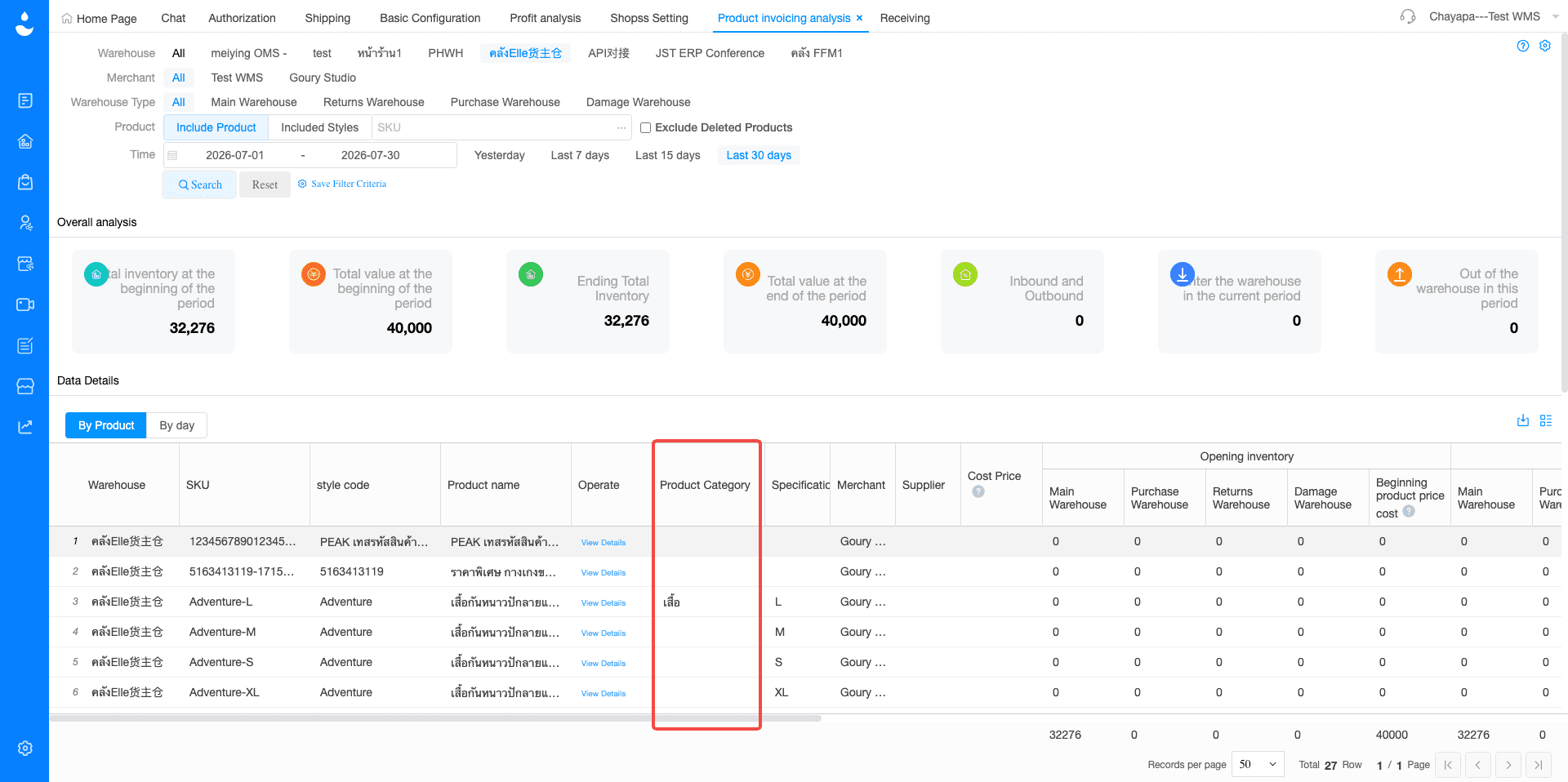
Task: Select the Last 15 days range
Action: (x=668, y=155)
